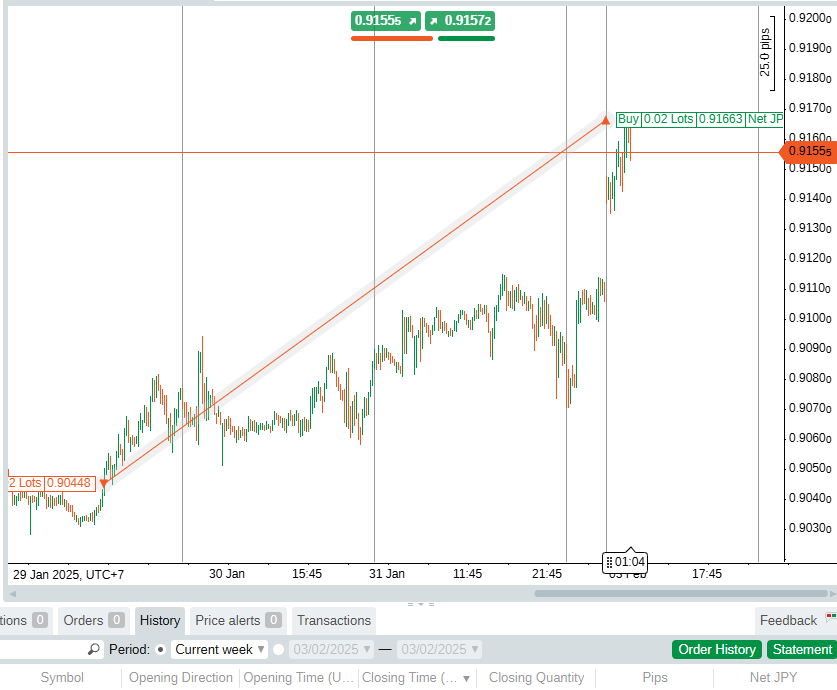Click the Feedback flag icon

pos(830,619)
